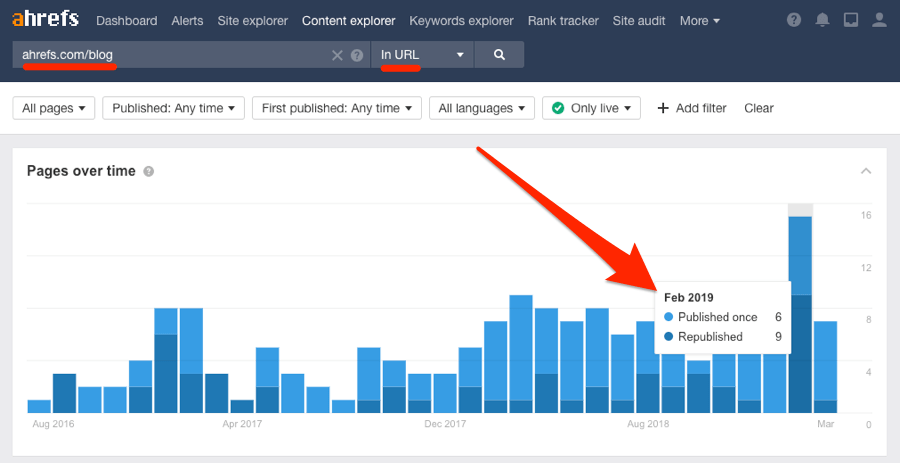Open the All pages filter dropdown
This screenshot has height=463, width=900.
point(54,108)
